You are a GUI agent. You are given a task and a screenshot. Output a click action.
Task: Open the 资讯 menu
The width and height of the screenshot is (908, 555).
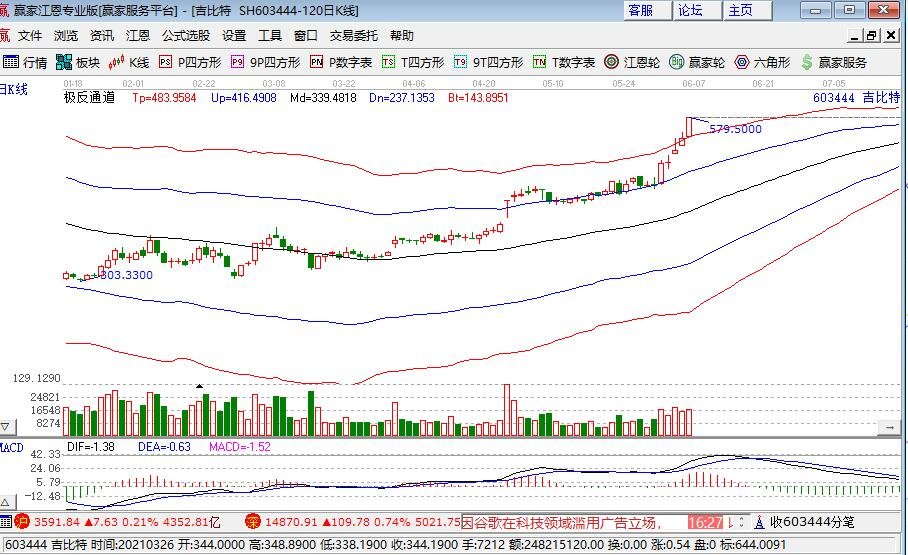pos(102,36)
